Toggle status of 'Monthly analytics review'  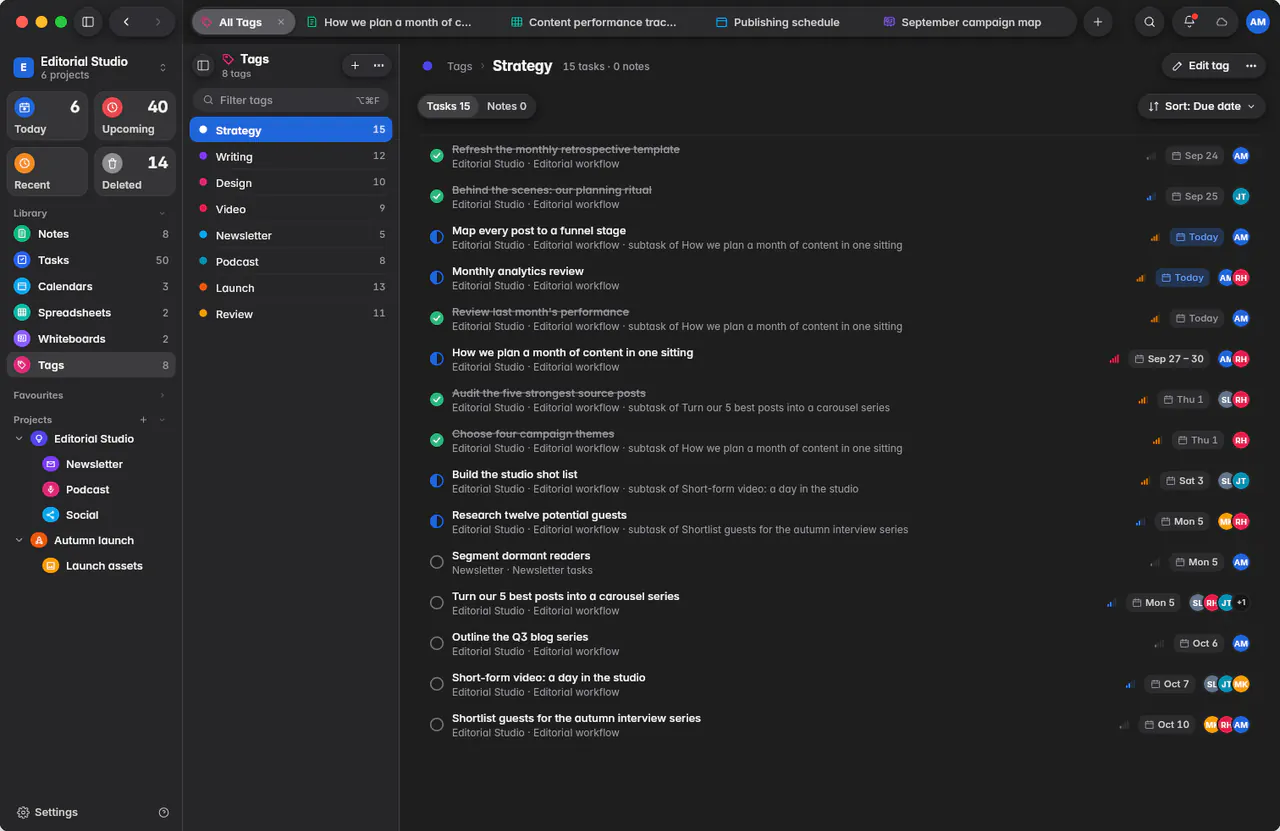point(437,278)
